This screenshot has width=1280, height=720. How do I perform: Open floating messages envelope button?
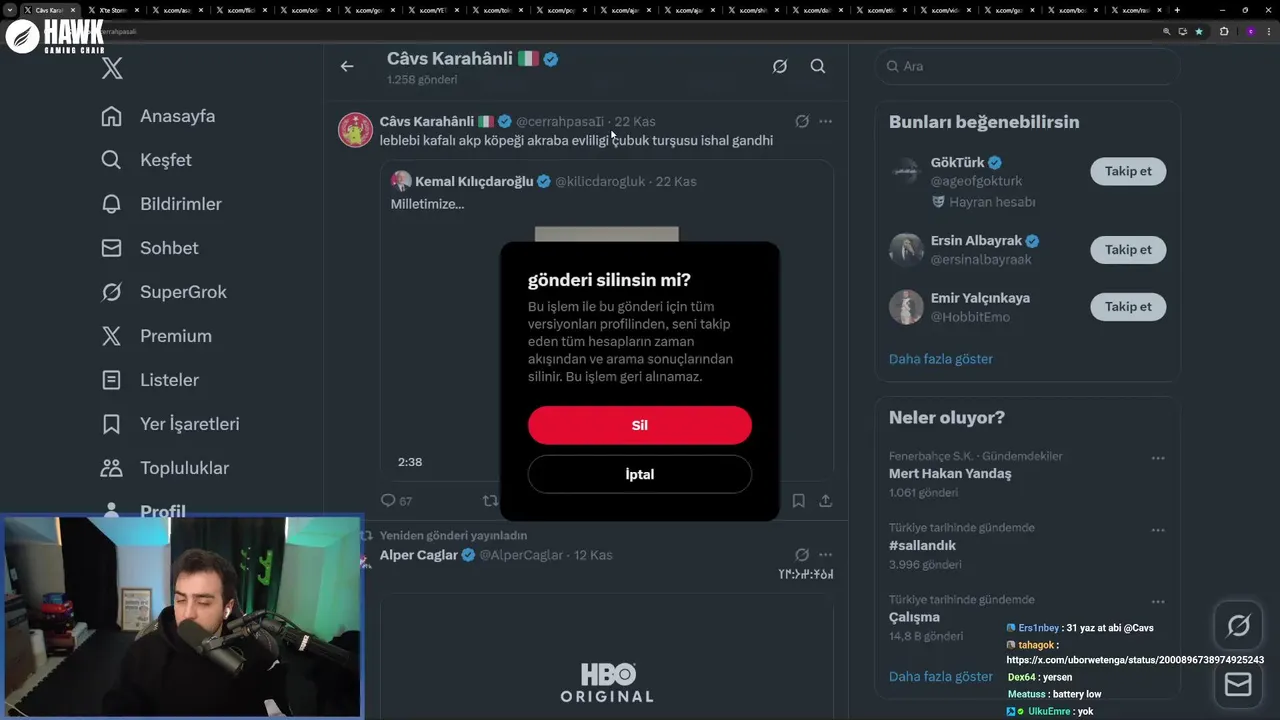tap(1238, 684)
